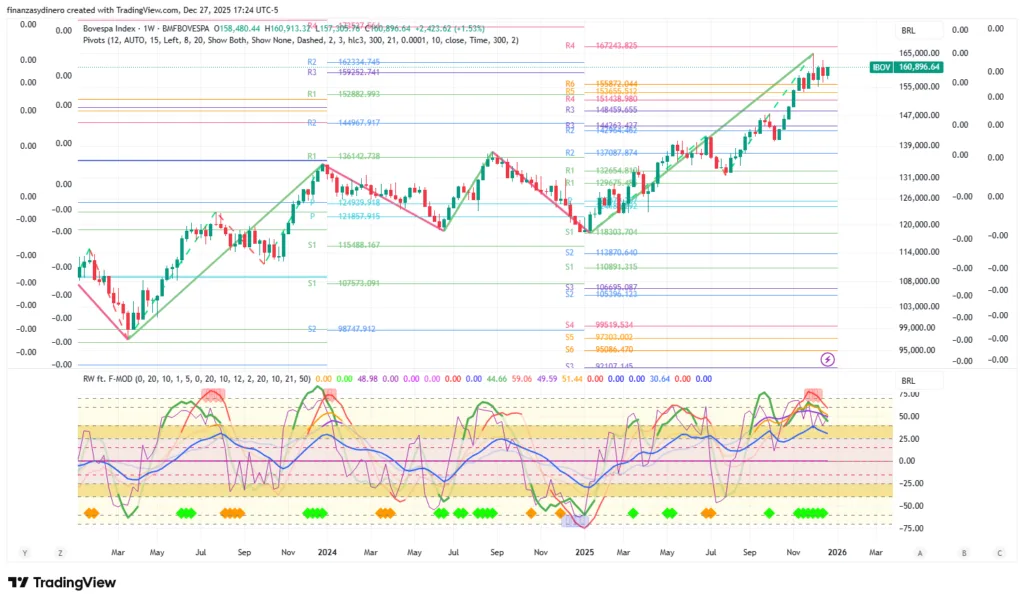Open the BRL currency selector on the main chart
Screen dimensions: 1024x603
908,30
